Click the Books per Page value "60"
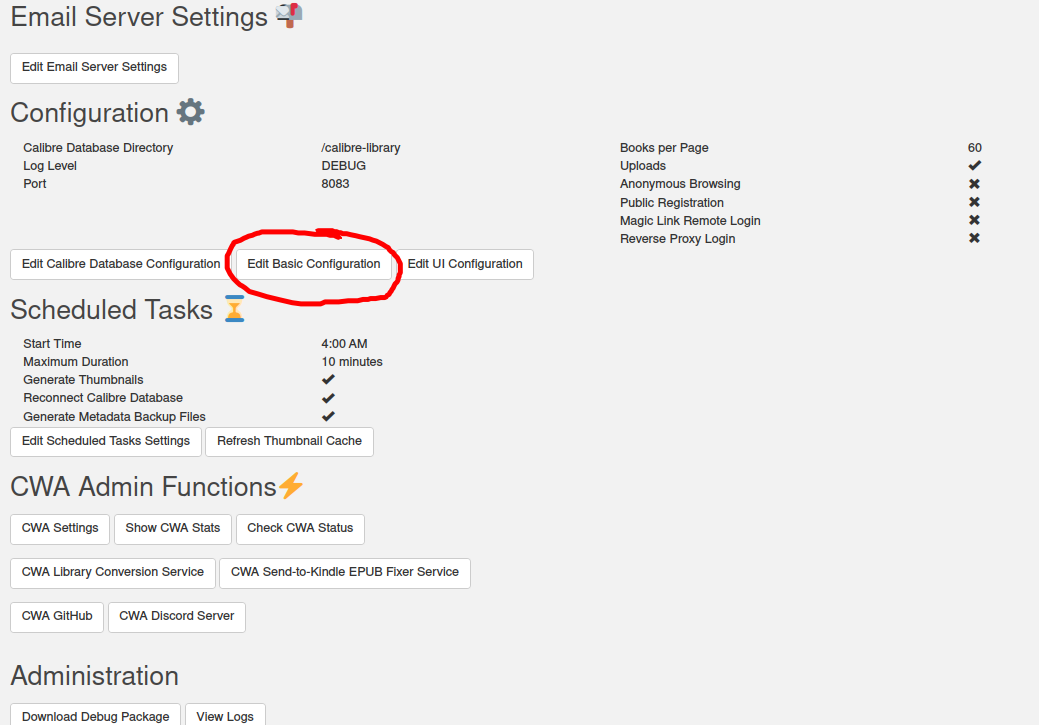The height and width of the screenshot is (725, 1039). pos(975,148)
